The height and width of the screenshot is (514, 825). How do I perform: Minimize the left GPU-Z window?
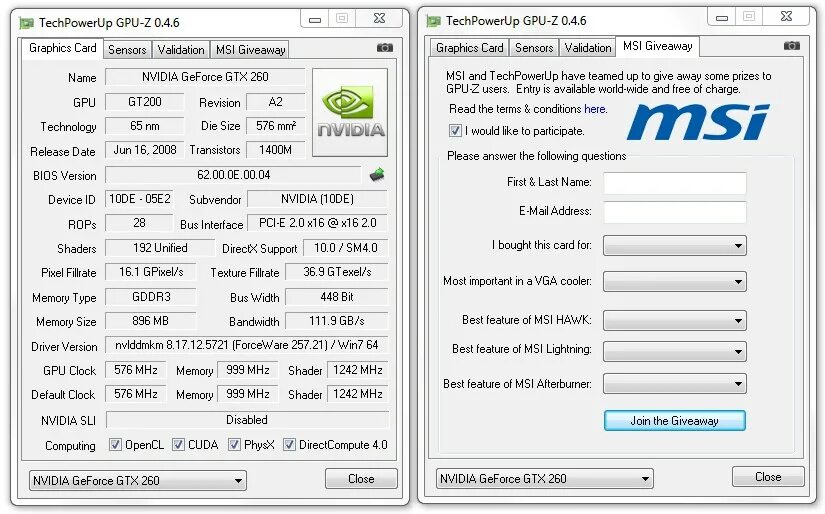pos(315,19)
